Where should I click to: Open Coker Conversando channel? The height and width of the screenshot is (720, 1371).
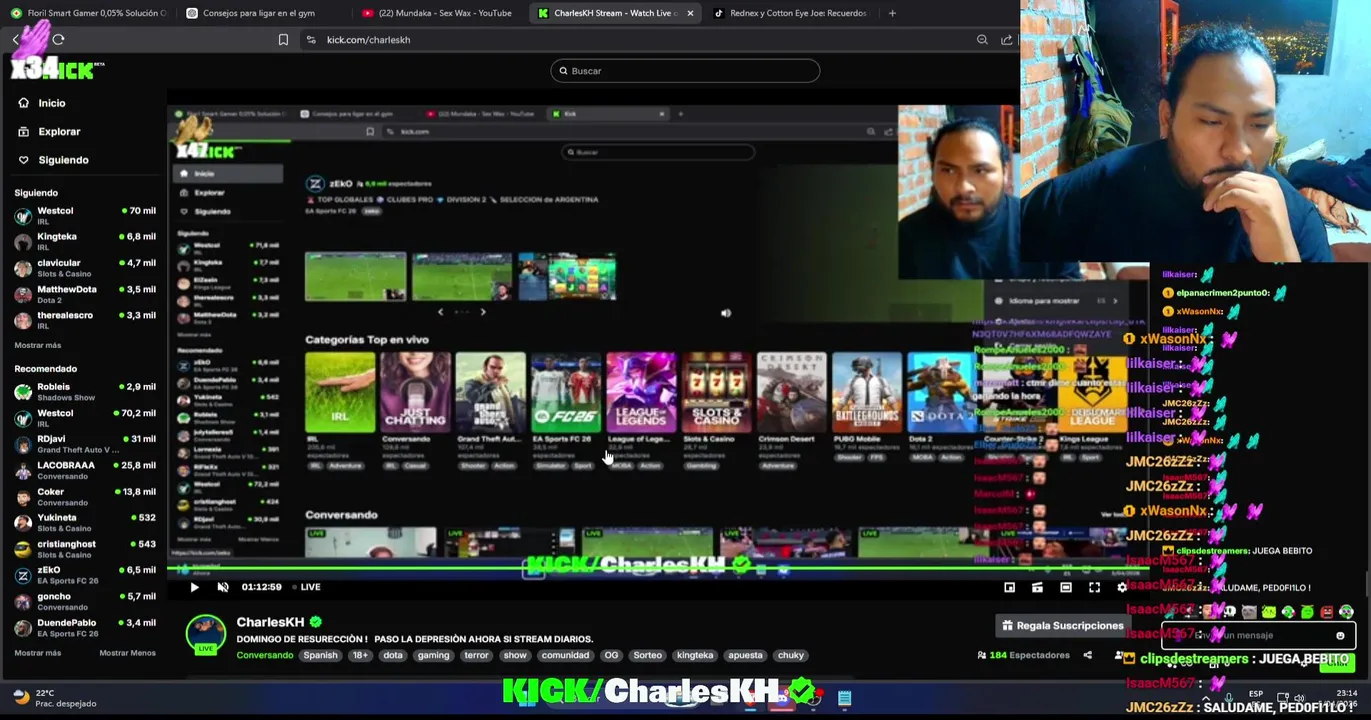click(85, 496)
